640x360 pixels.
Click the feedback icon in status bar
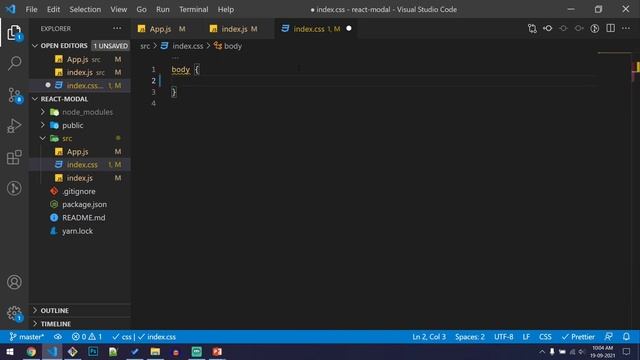609,337
